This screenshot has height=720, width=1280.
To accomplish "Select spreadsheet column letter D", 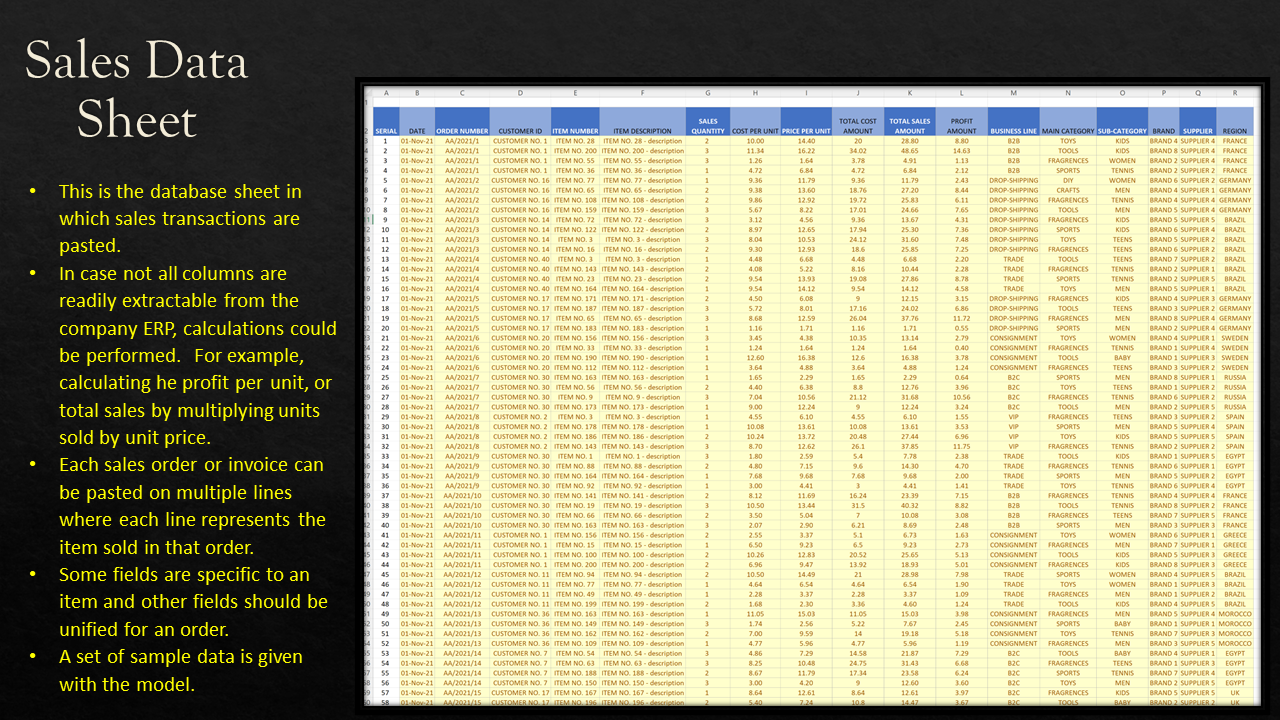I will coord(520,93).
